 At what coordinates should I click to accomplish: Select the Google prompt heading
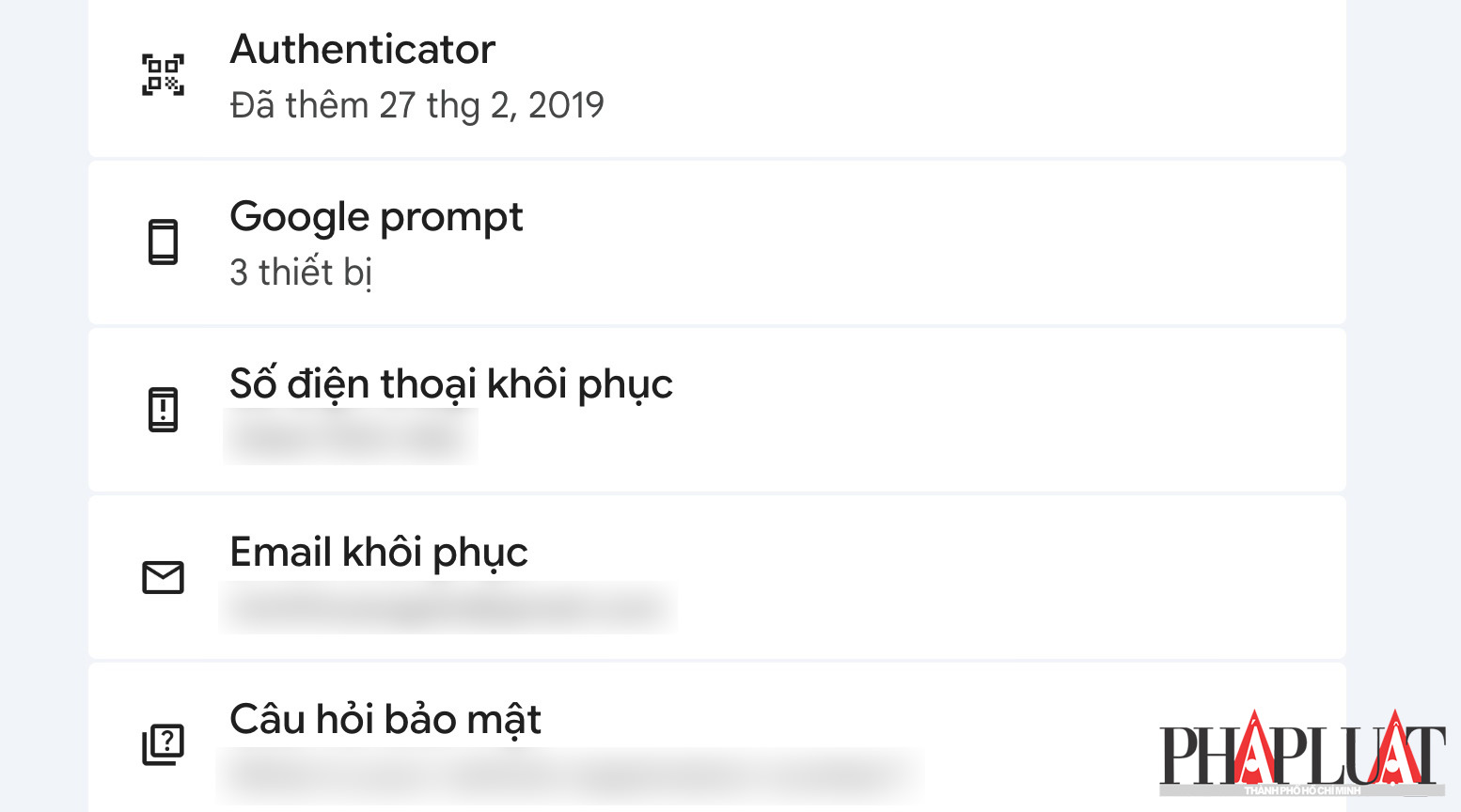coord(376,217)
